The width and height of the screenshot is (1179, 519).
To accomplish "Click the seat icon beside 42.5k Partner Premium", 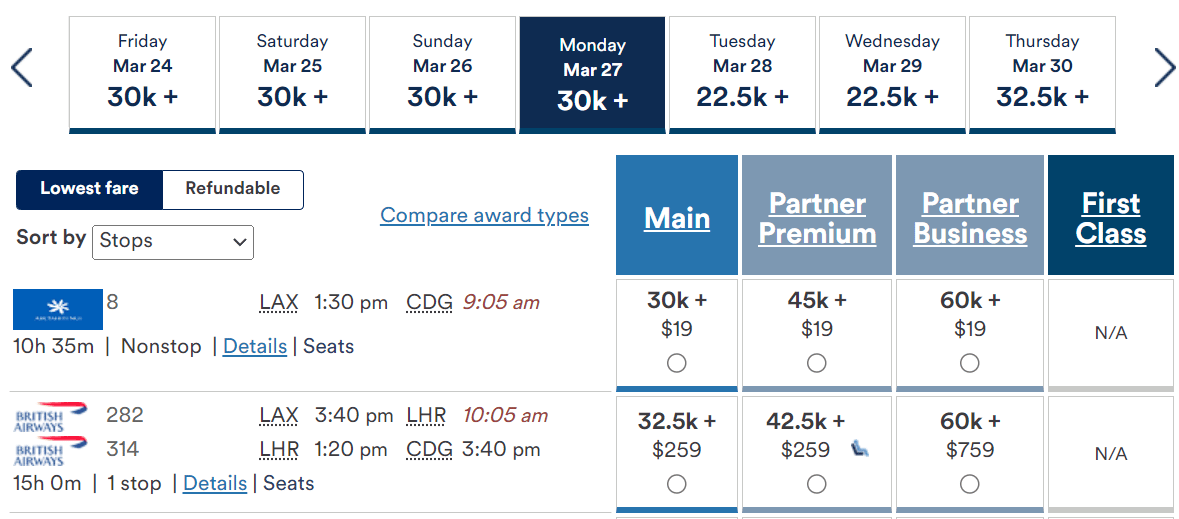I will (x=859, y=450).
